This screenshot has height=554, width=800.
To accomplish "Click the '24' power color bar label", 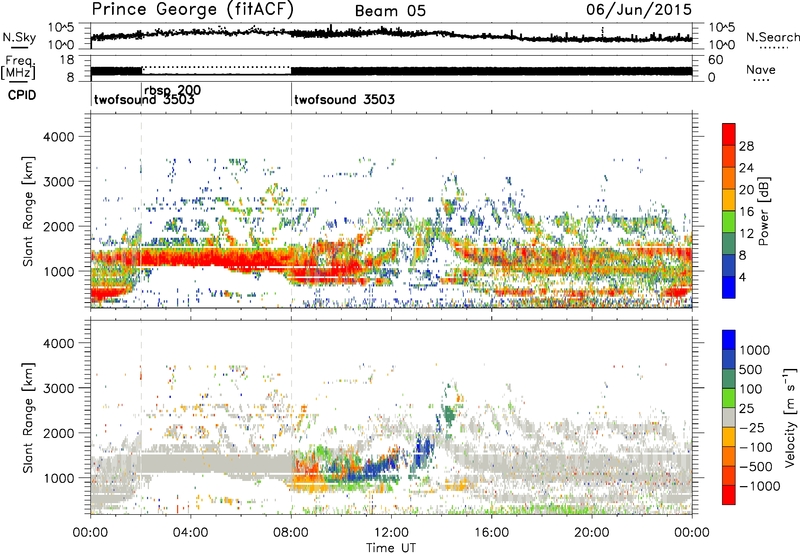I will click(x=746, y=168).
